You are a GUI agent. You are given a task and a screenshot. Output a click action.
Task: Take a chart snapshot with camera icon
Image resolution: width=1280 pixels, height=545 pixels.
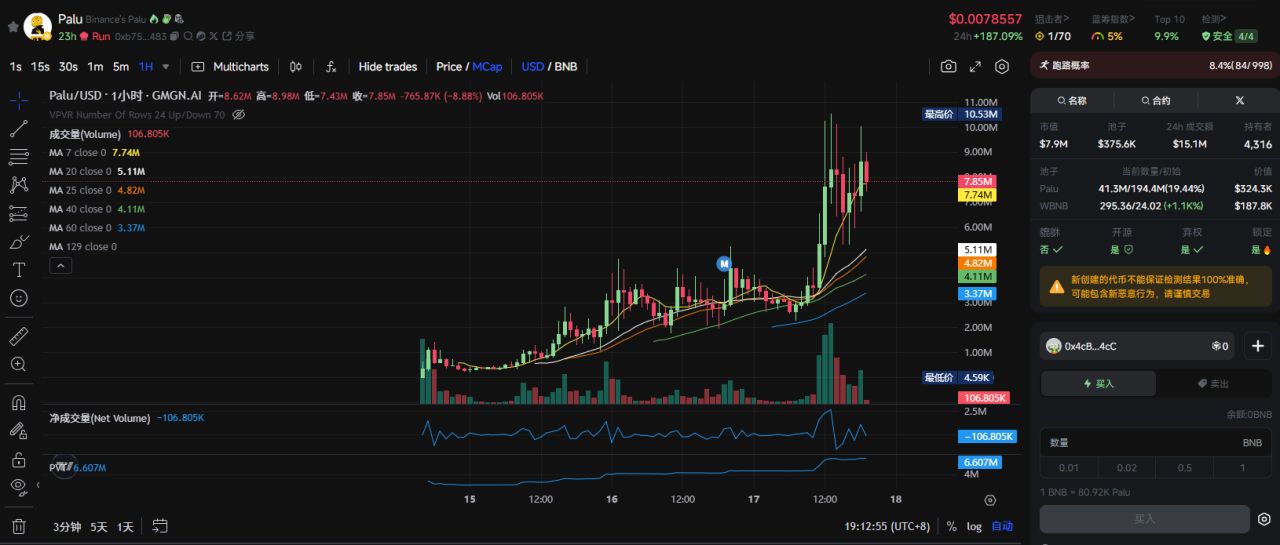click(x=948, y=67)
